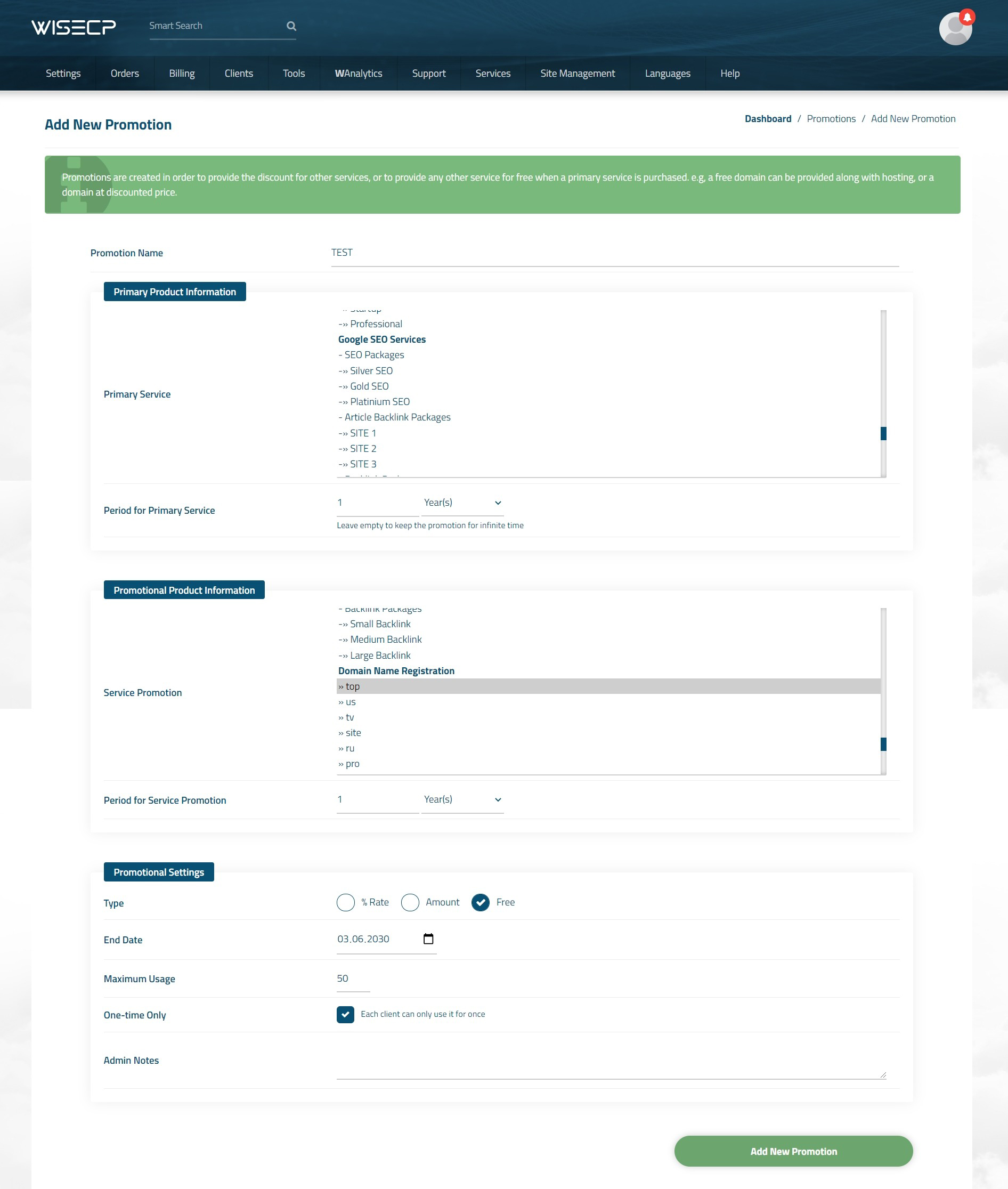Click the Smart Search magnifier icon
This screenshot has height=1189, width=1008.
click(291, 26)
